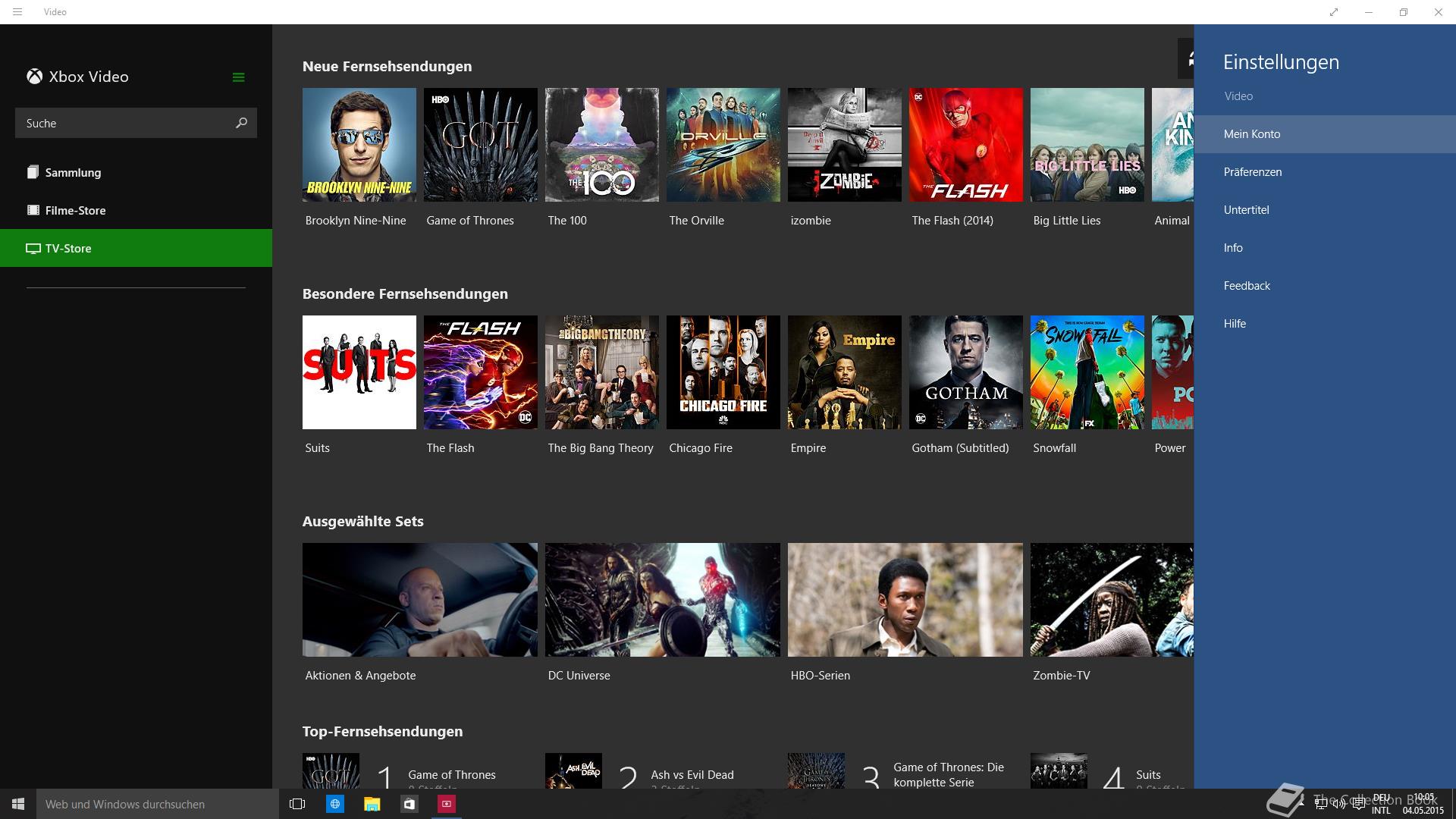
Task: Open the Zombie-TV set
Action: click(1112, 600)
